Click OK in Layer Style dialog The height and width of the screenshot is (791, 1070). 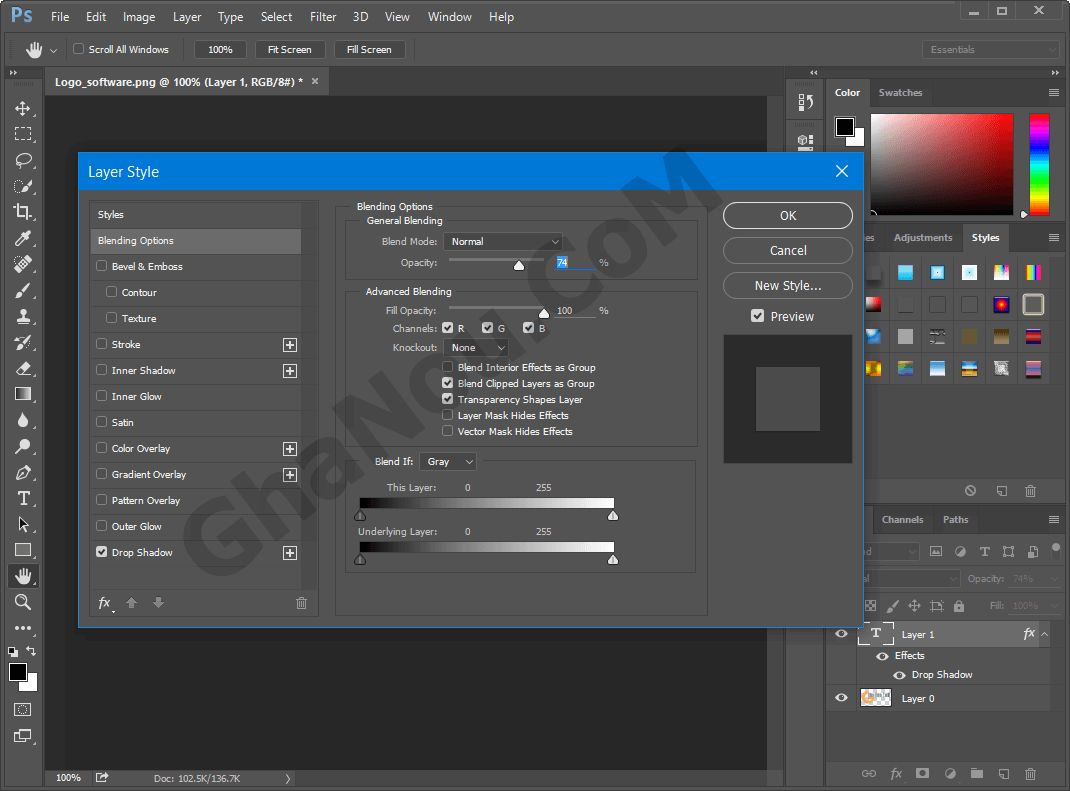click(787, 216)
